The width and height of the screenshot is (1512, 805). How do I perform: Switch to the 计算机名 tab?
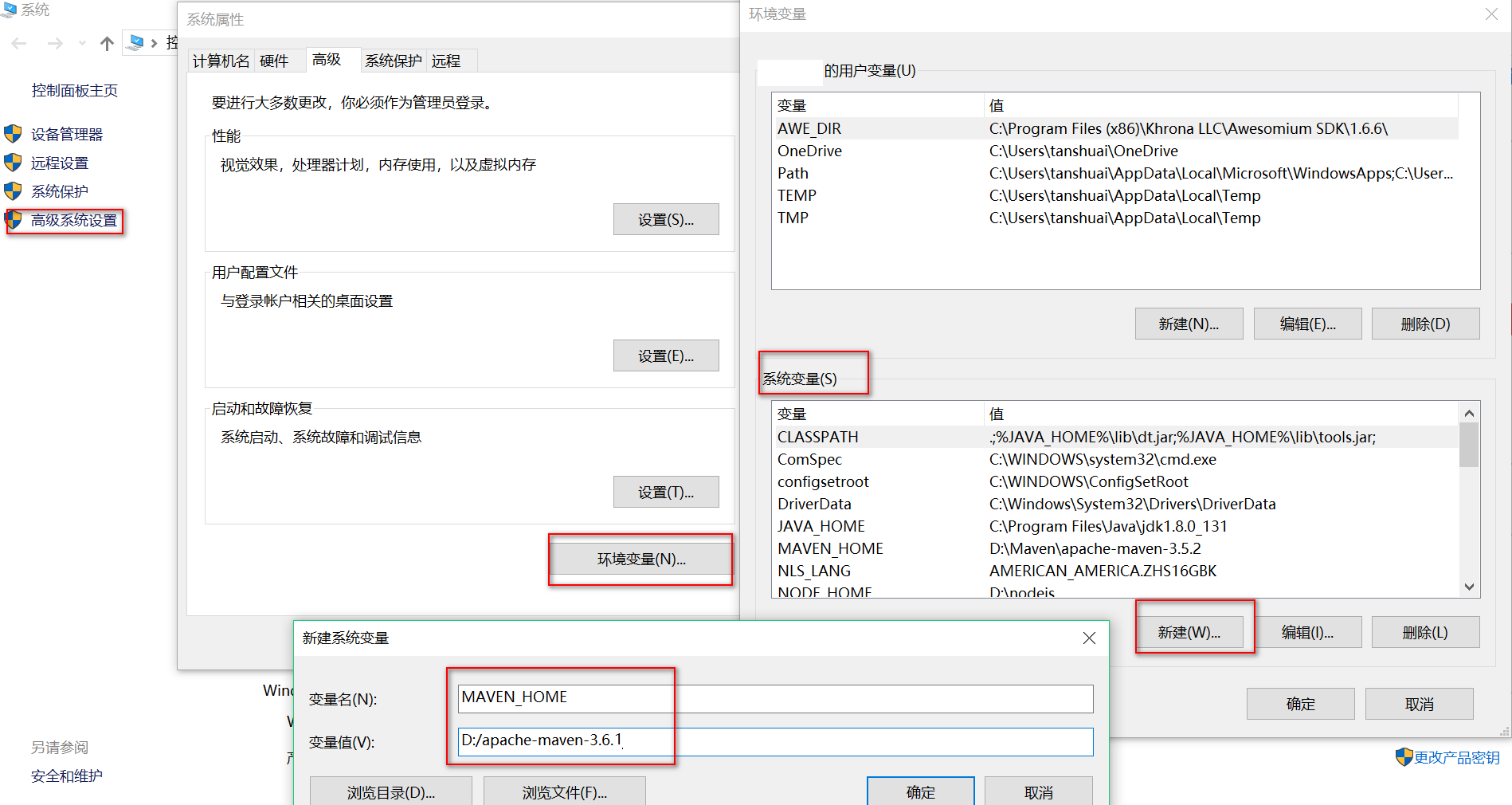(221, 61)
